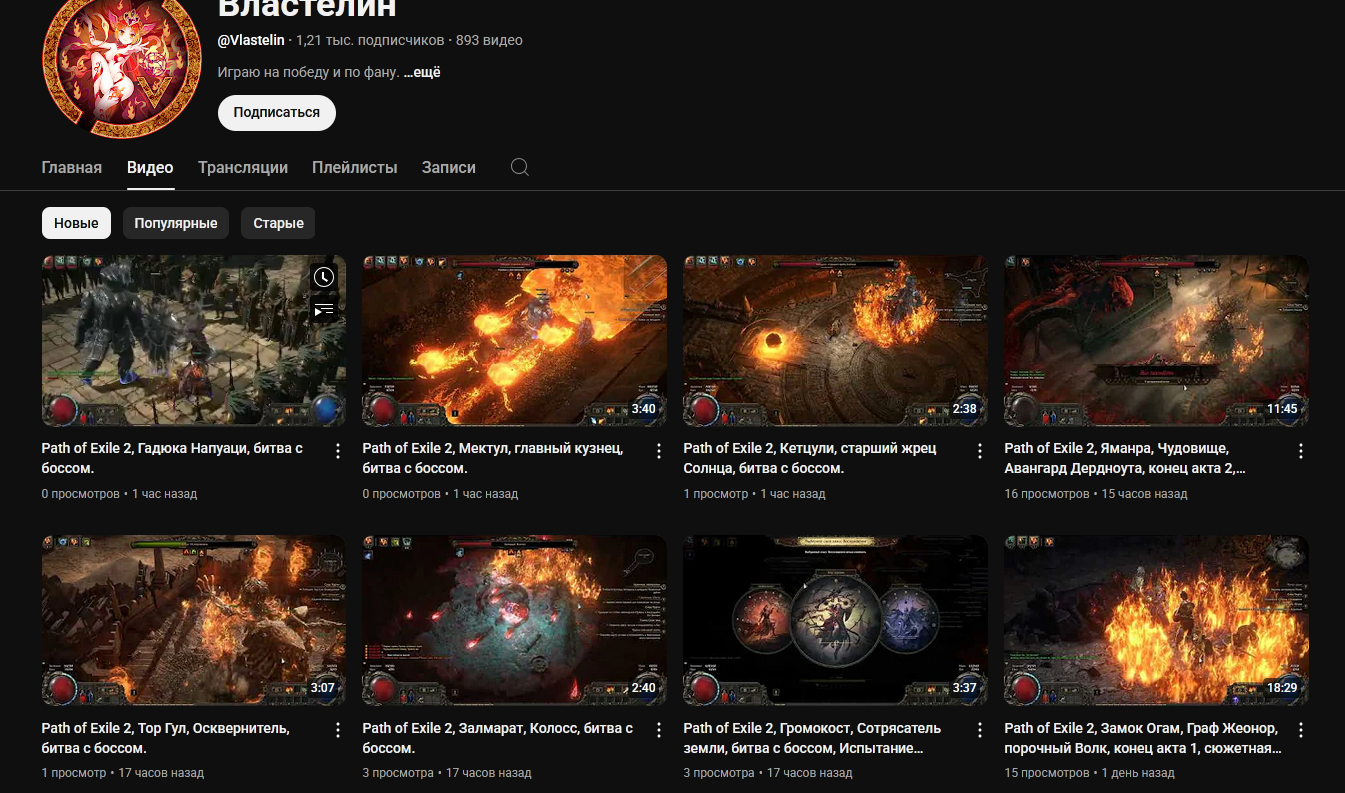Click the @Vlastelin channel handle
This screenshot has height=793, width=1345.
coord(251,40)
